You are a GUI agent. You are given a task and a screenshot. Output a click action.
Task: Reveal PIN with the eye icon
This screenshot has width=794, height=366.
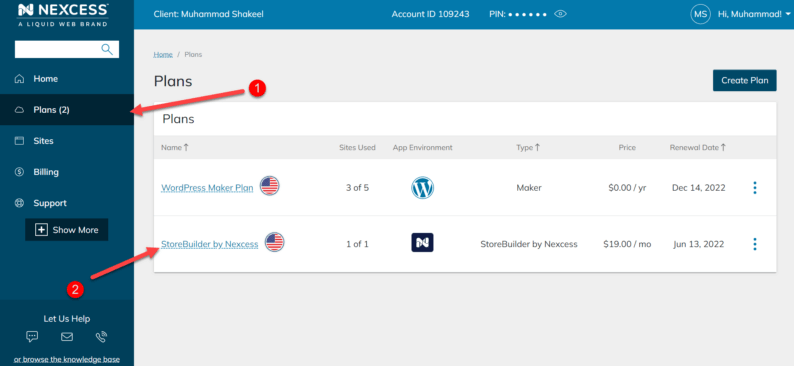coord(560,14)
